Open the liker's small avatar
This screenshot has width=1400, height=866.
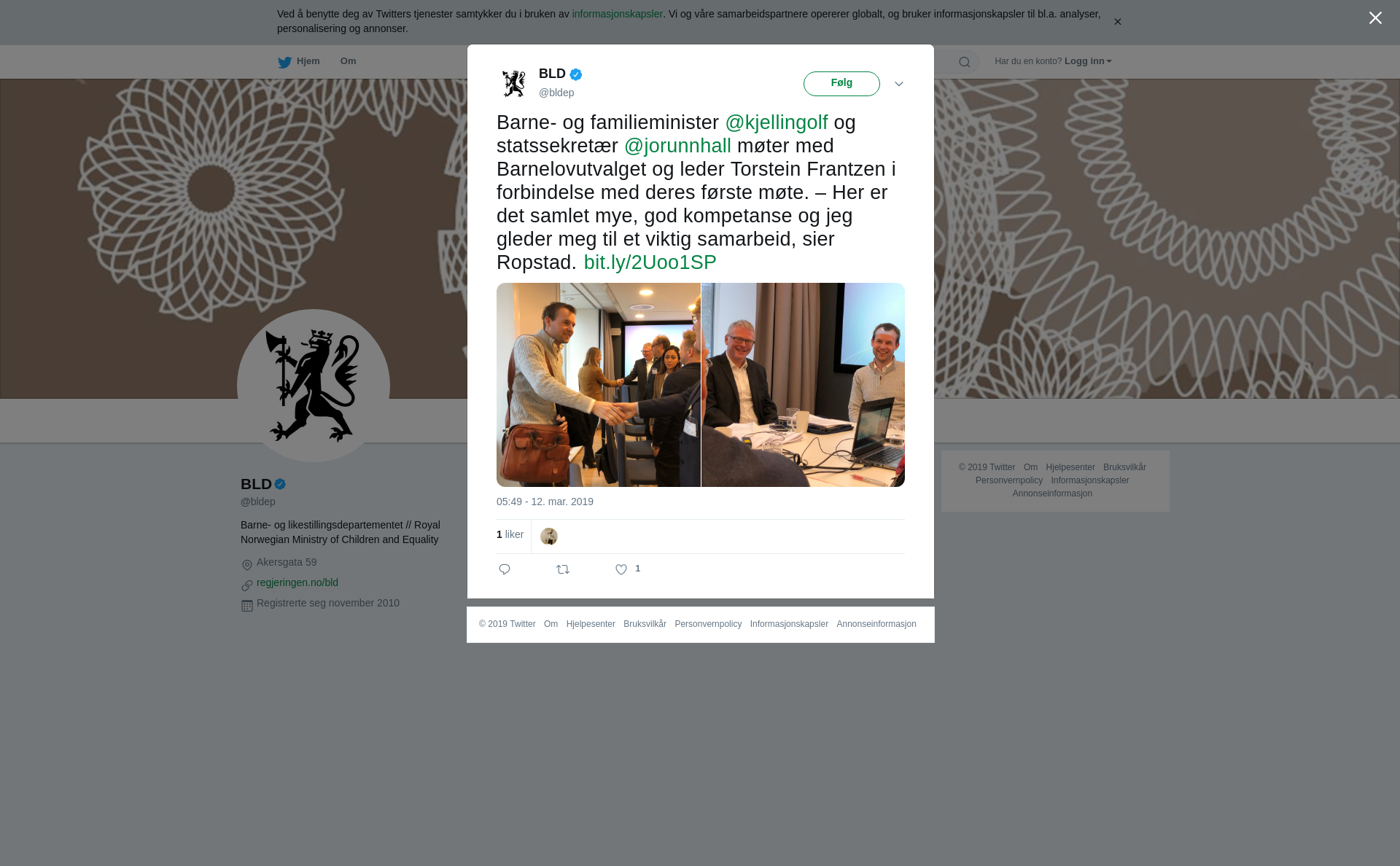549,537
